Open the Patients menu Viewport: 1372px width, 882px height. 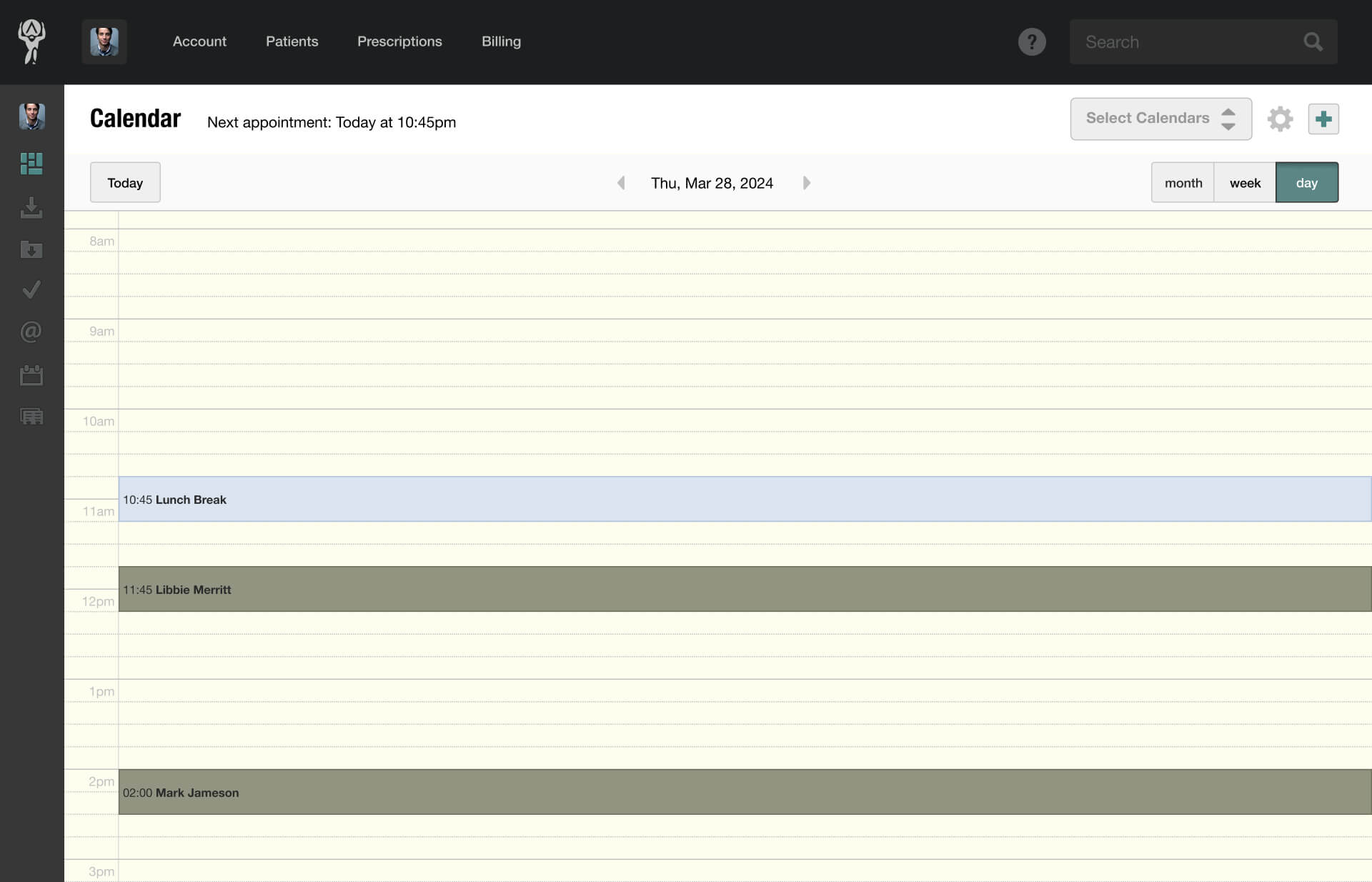(x=292, y=41)
